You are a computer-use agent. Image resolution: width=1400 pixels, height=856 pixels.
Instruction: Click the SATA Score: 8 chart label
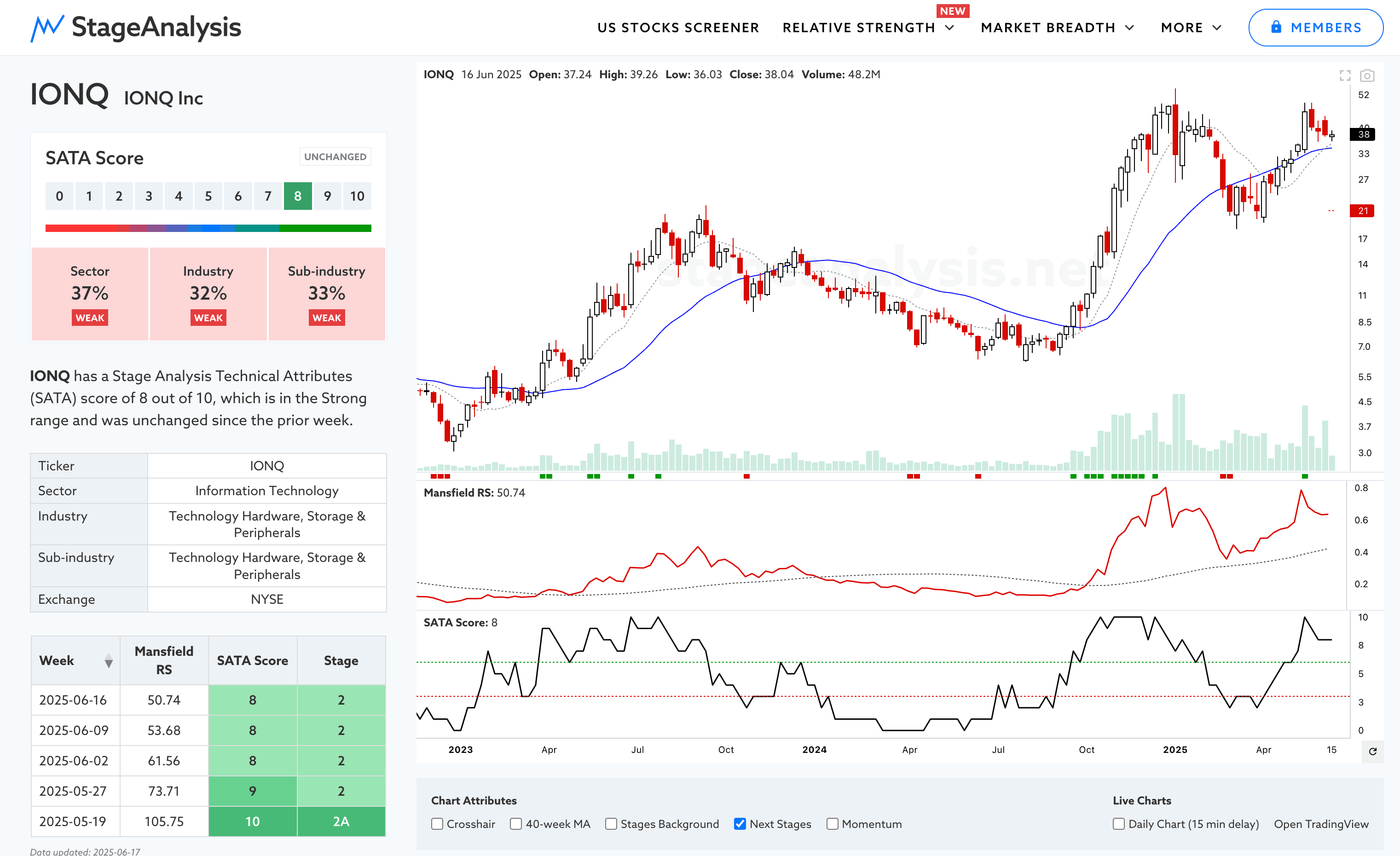point(461,623)
